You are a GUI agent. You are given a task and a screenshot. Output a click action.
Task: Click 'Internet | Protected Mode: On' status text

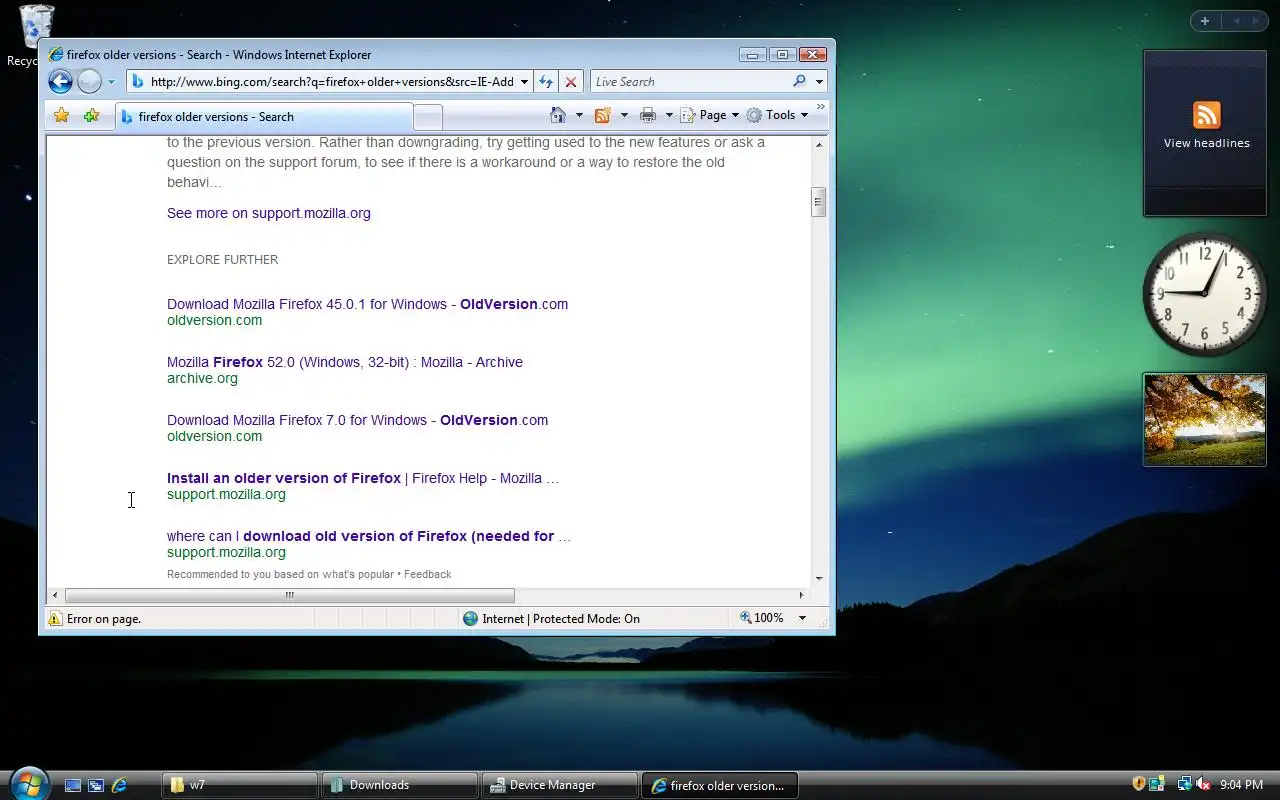pyautogui.click(x=561, y=619)
